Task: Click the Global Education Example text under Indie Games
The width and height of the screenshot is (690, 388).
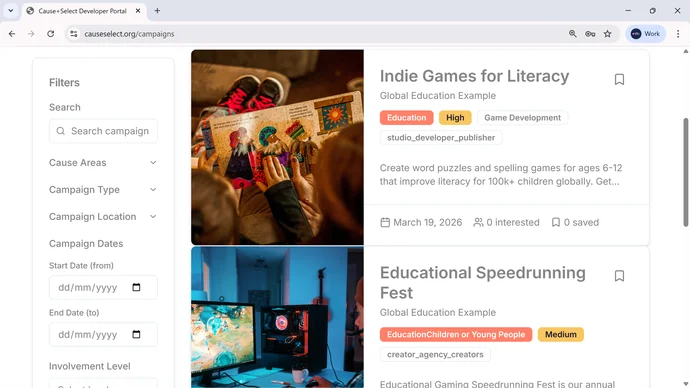Action: click(438, 95)
